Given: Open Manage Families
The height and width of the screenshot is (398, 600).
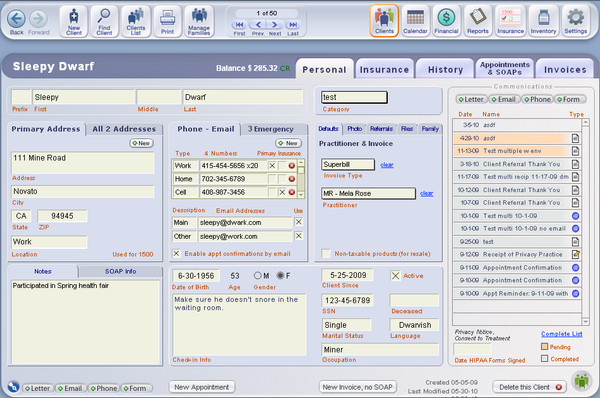Looking at the screenshot, I should (199, 21).
